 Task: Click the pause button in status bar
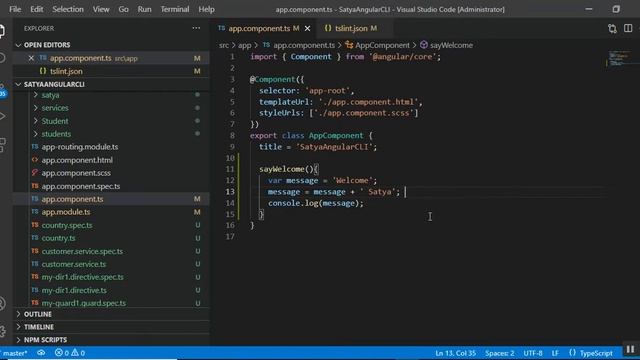tap(630, 349)
